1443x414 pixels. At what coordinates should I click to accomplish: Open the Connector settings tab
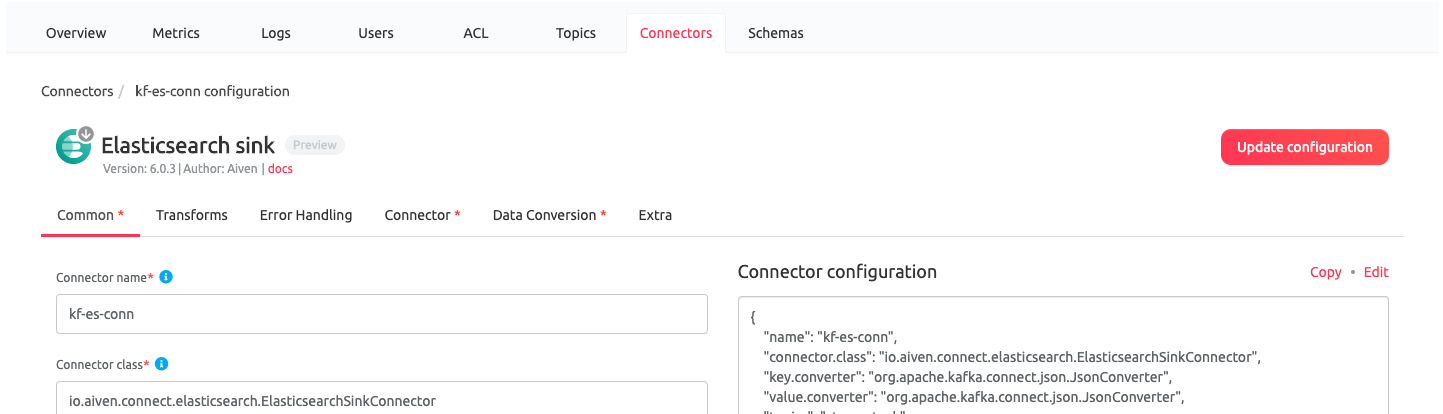[422, 215]
